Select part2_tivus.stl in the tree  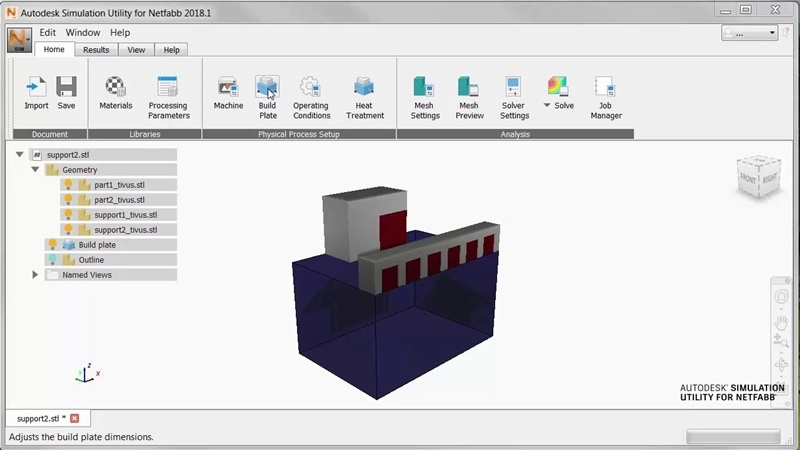click(119, 199)
